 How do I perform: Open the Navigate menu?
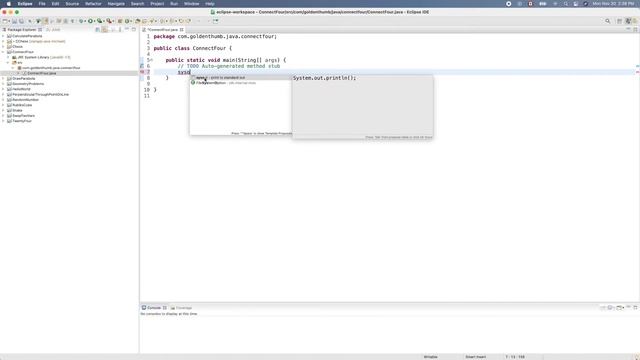pos(116,4)
